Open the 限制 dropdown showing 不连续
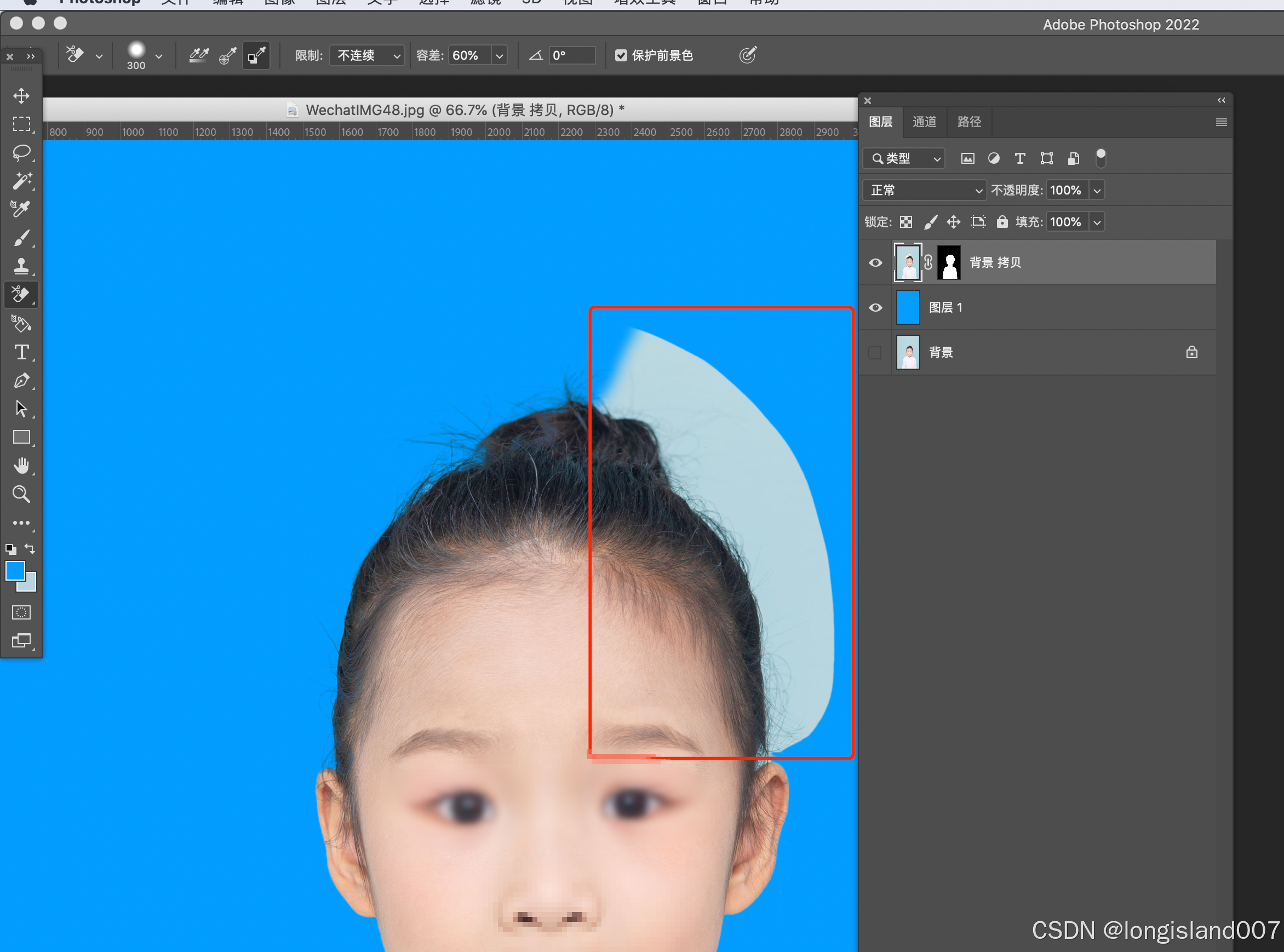 tap(368, 55)
